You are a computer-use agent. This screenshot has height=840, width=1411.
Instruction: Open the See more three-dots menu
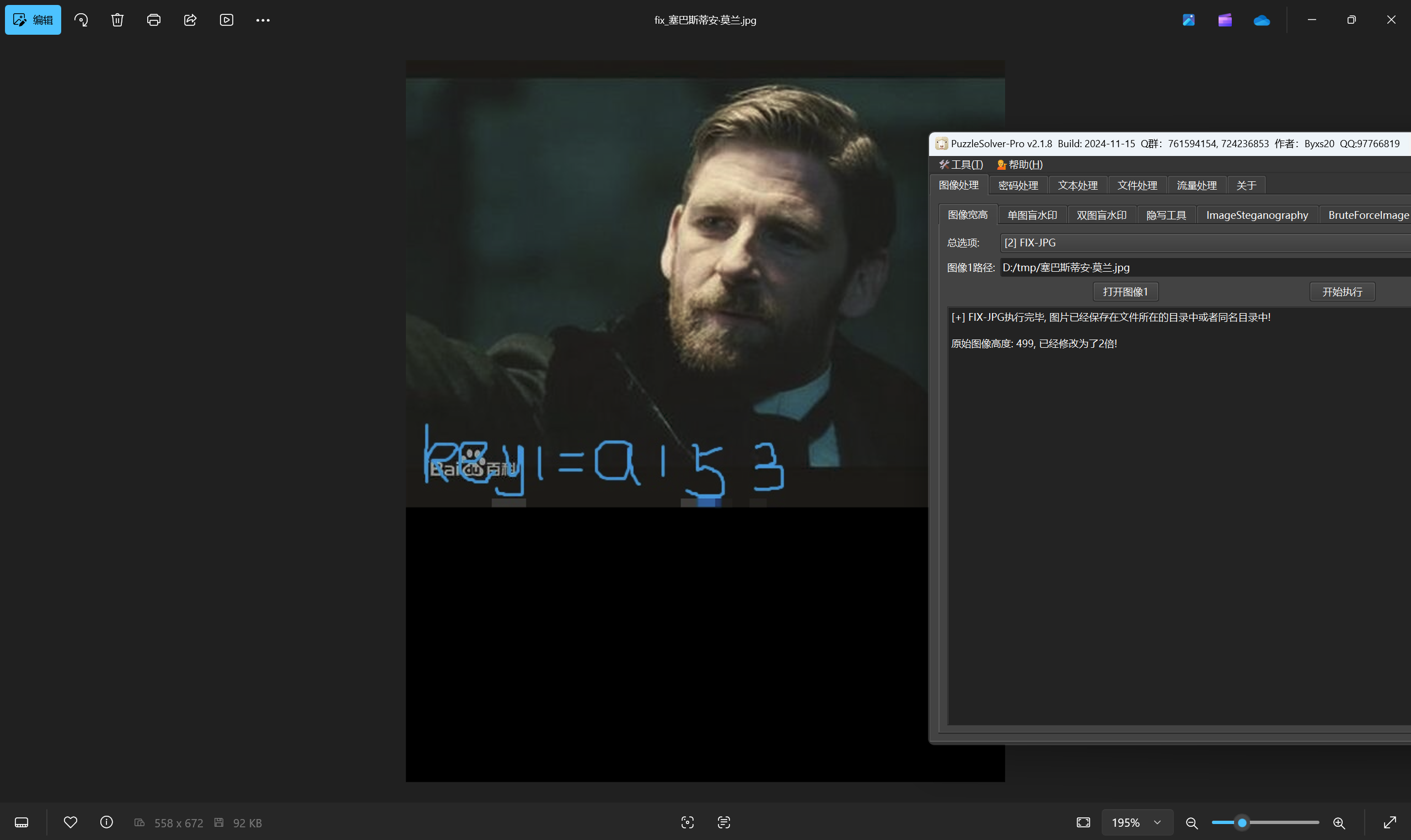pyautogui.click(x=262, y=20)
